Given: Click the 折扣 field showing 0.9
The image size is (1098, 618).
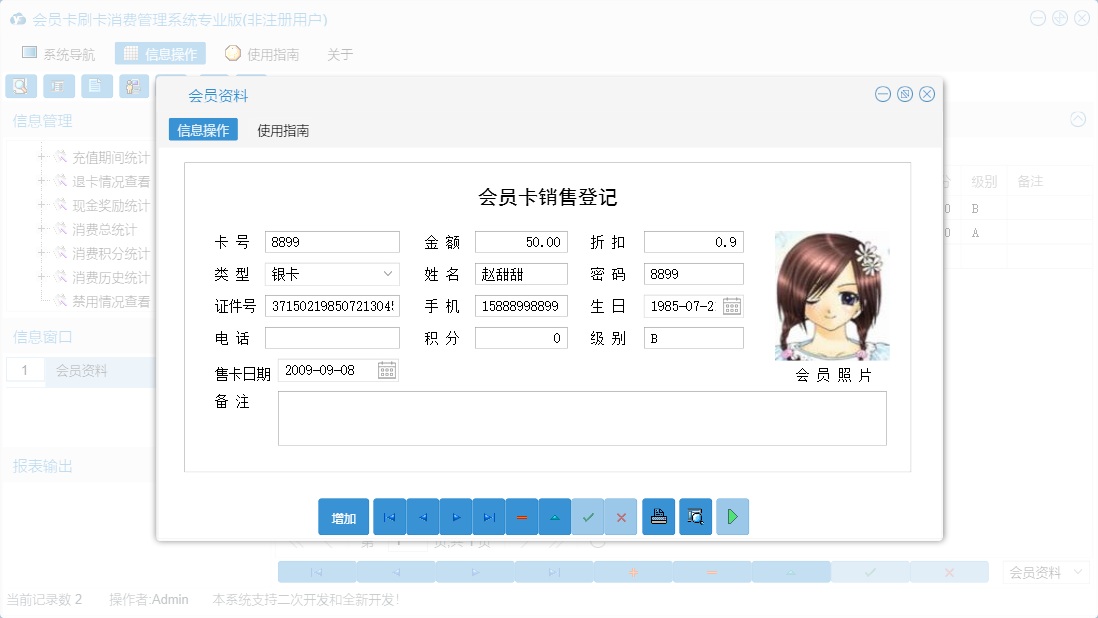Looking at the screenshot, I should [693, 242].
